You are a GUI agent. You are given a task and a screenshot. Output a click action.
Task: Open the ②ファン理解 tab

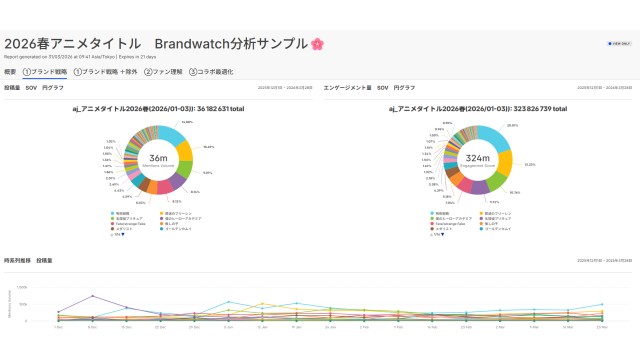(x=163, y=72)
